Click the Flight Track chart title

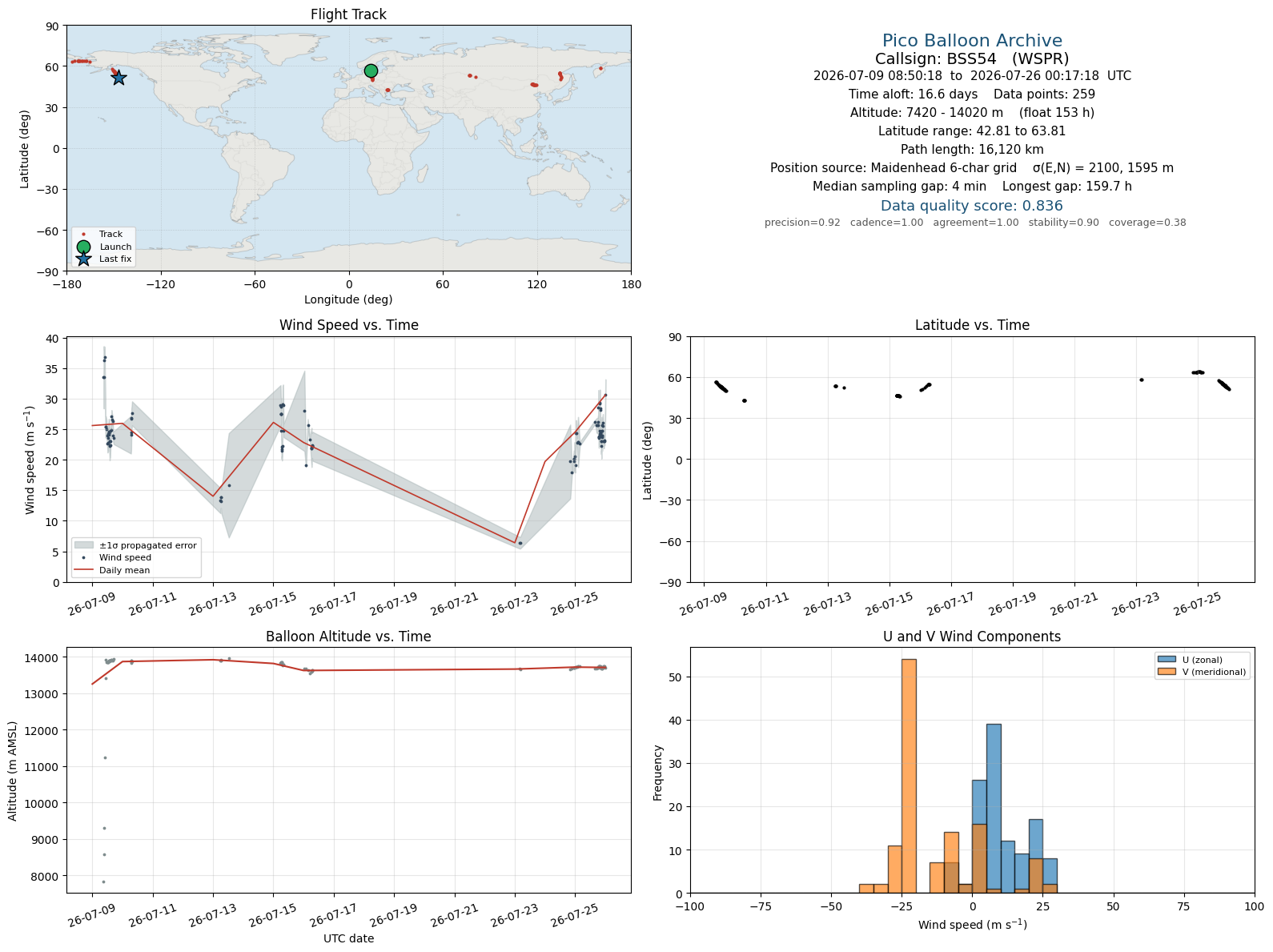tap(348, 14)
